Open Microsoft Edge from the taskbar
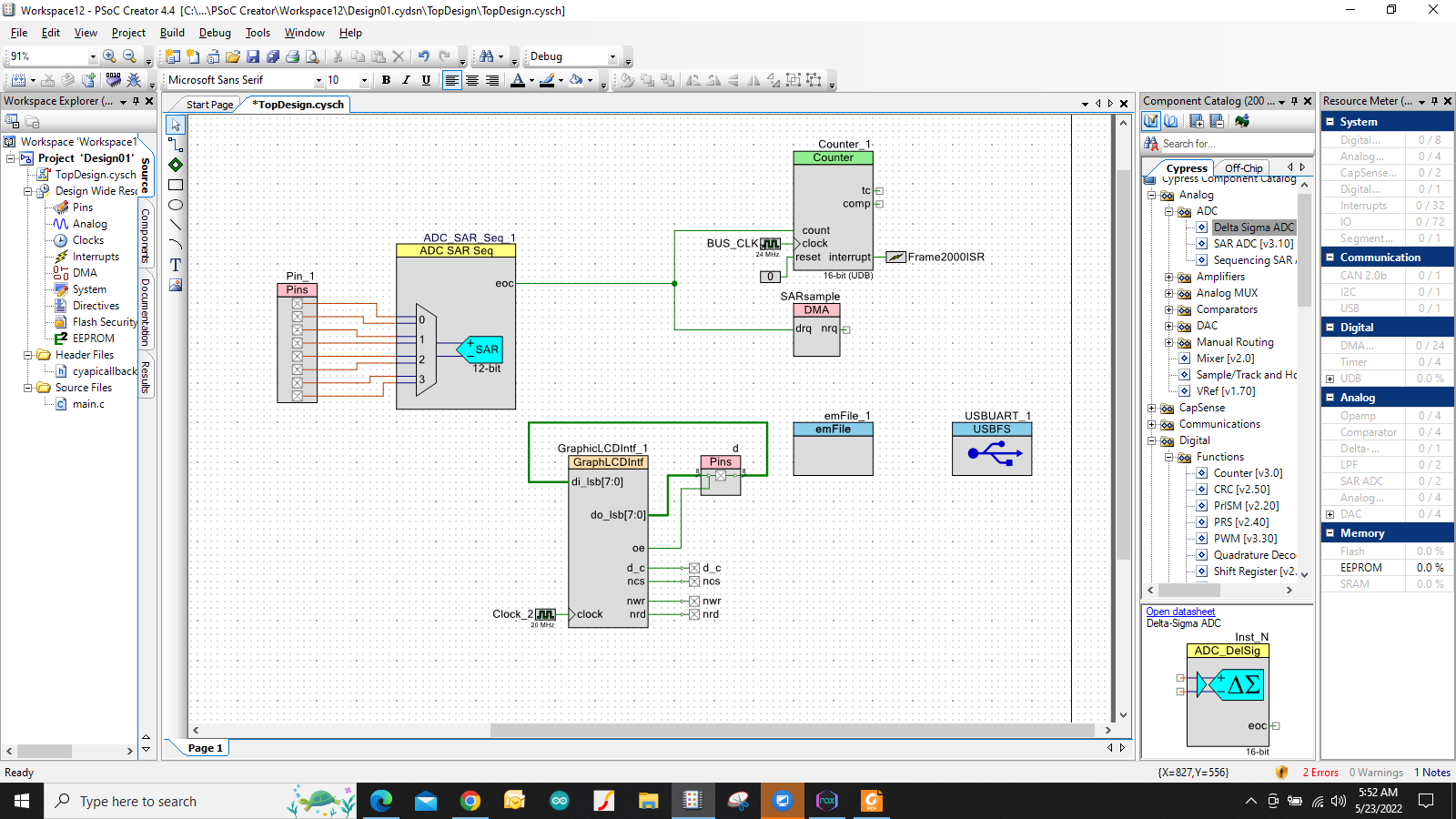This screenshot has width=1456, height=819. (381, 801)
